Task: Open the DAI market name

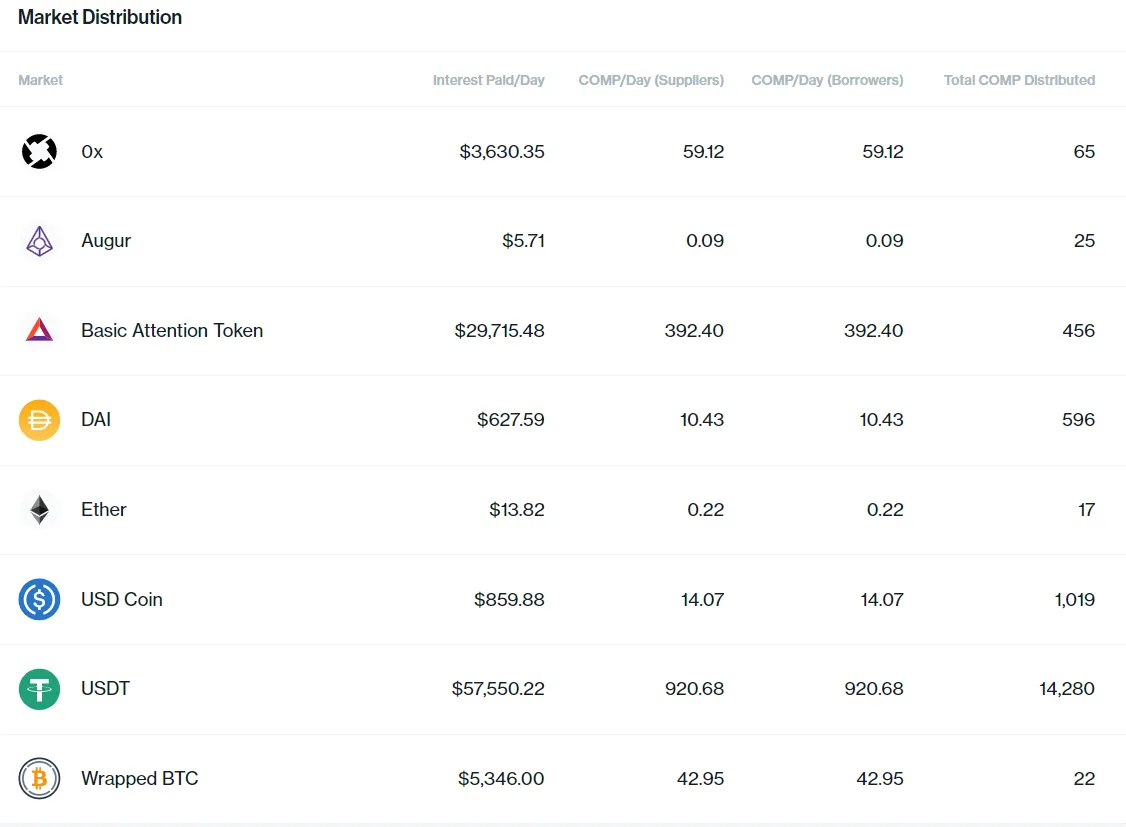Action: (x=96, y=419)
